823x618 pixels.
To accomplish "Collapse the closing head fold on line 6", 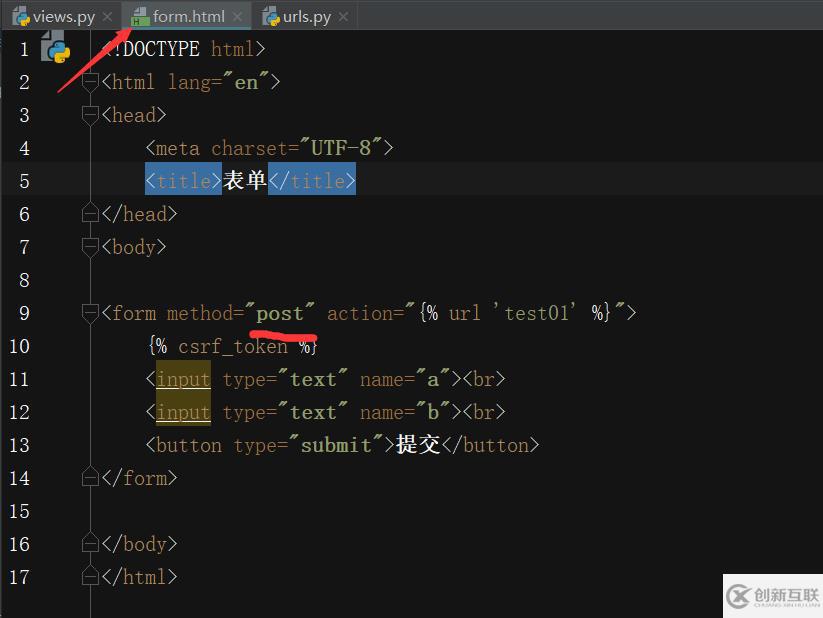I will 90,214.
